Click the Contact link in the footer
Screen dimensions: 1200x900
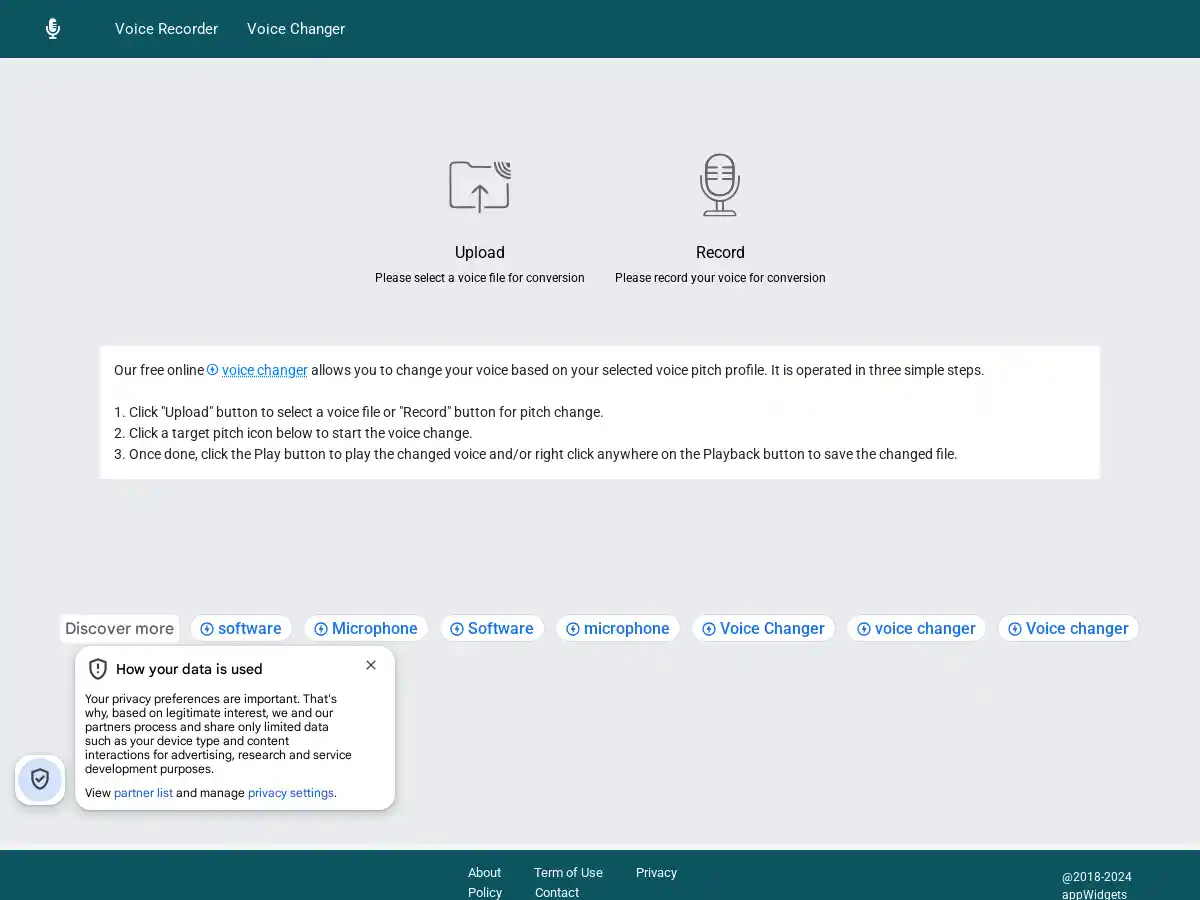[x=557, y=892]
